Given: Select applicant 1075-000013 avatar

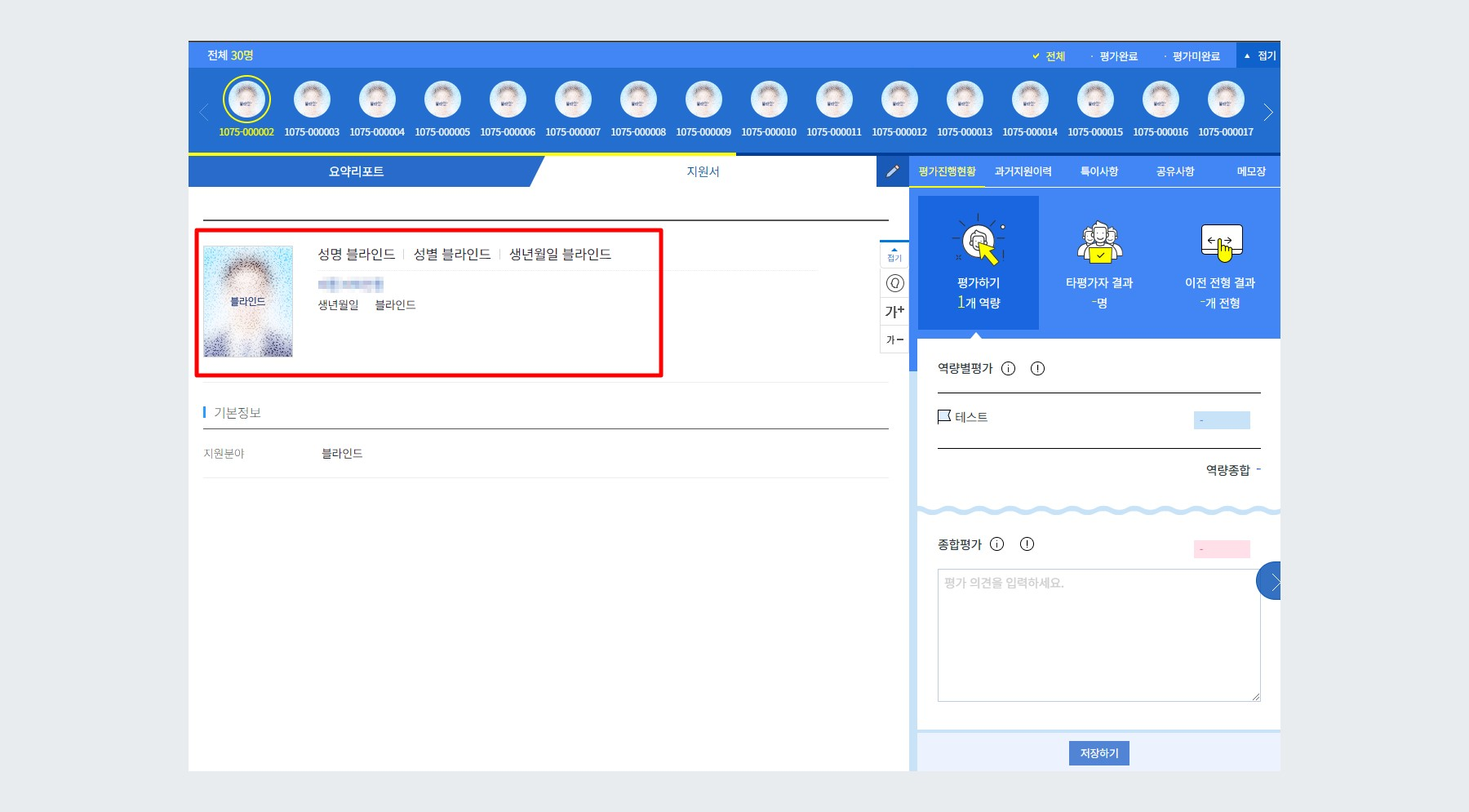Looking at the screenshot, I should tap(965, 100).
